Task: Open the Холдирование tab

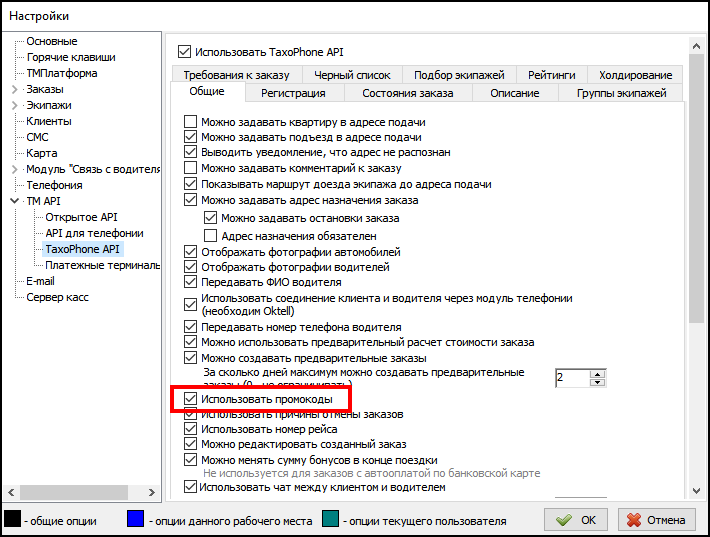Action: click(635, 75)
